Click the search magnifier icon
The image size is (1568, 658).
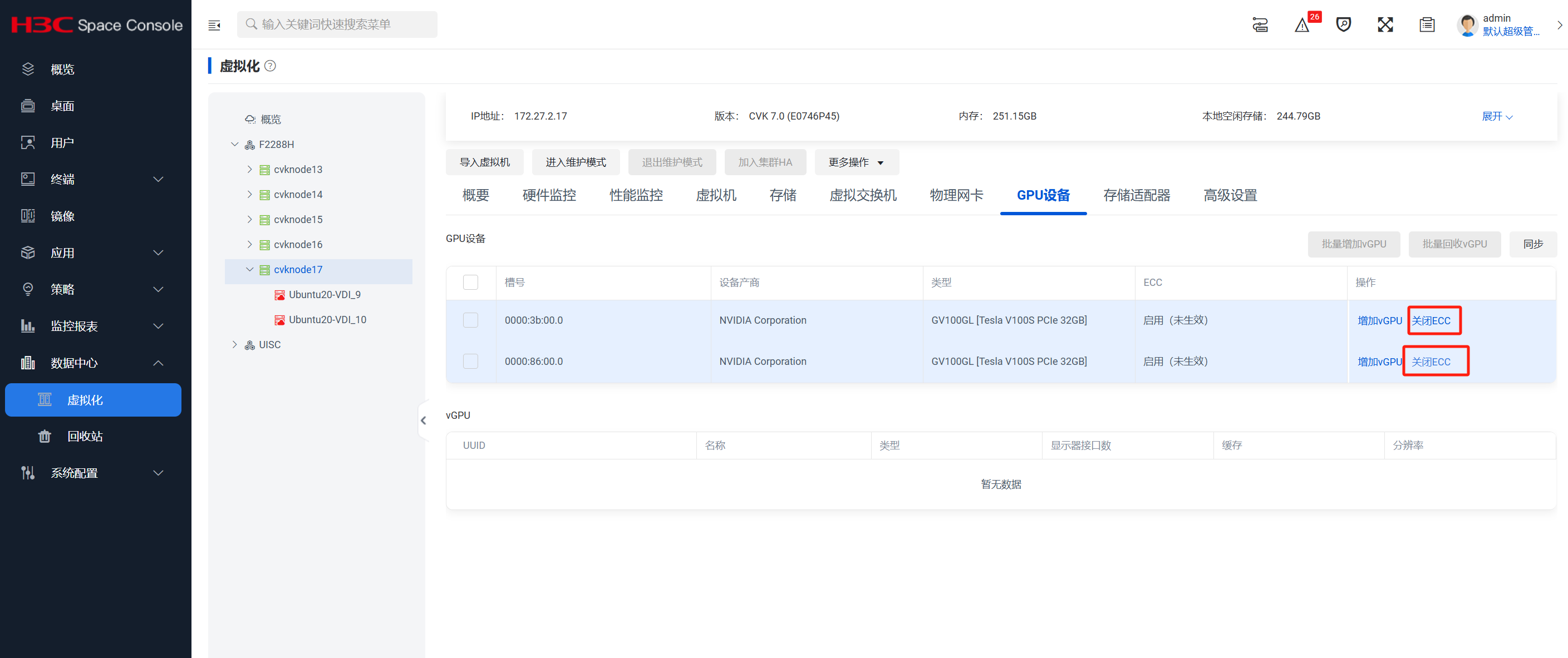251,24
